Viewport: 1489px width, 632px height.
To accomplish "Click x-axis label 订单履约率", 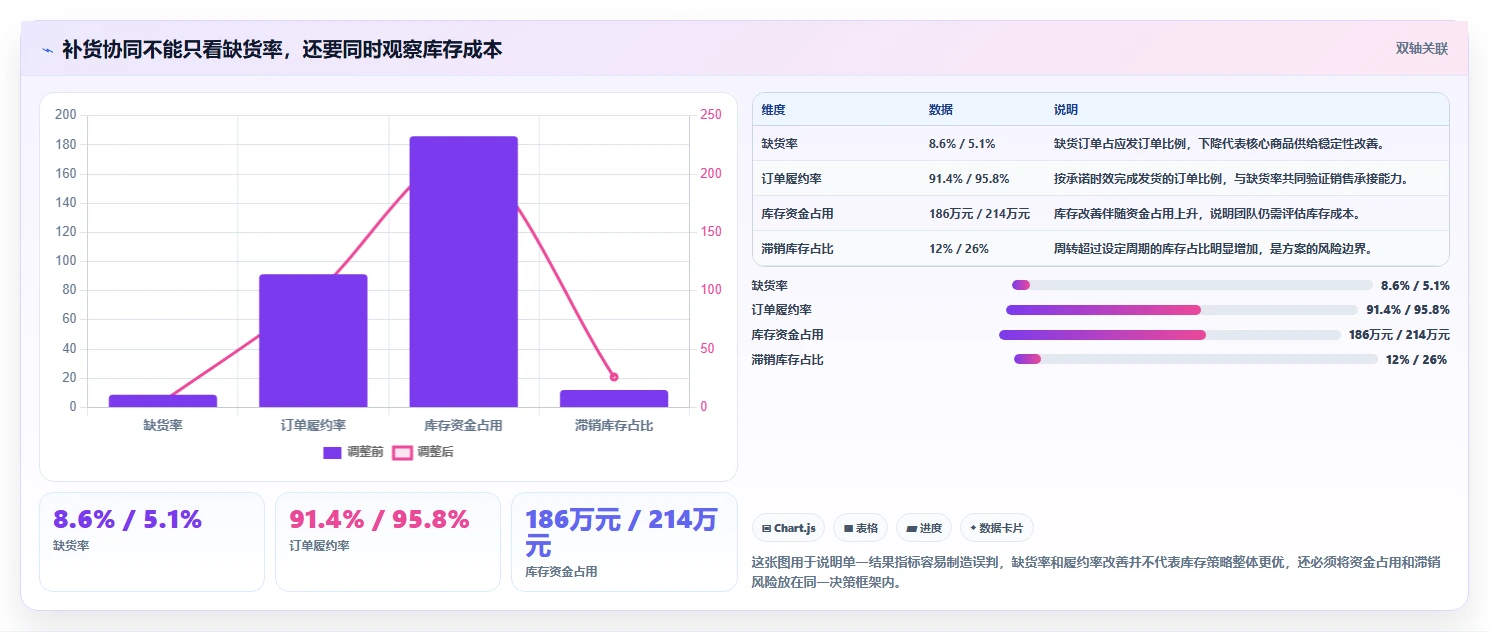I will click(x=313, y=426).
